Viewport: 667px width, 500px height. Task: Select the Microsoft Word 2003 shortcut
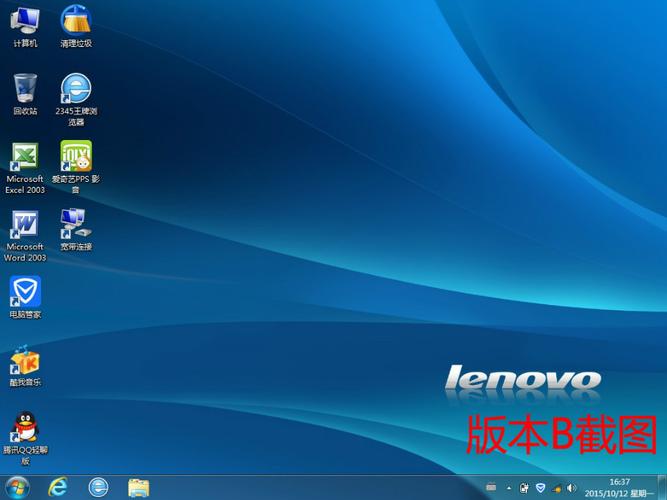(25, 235)
